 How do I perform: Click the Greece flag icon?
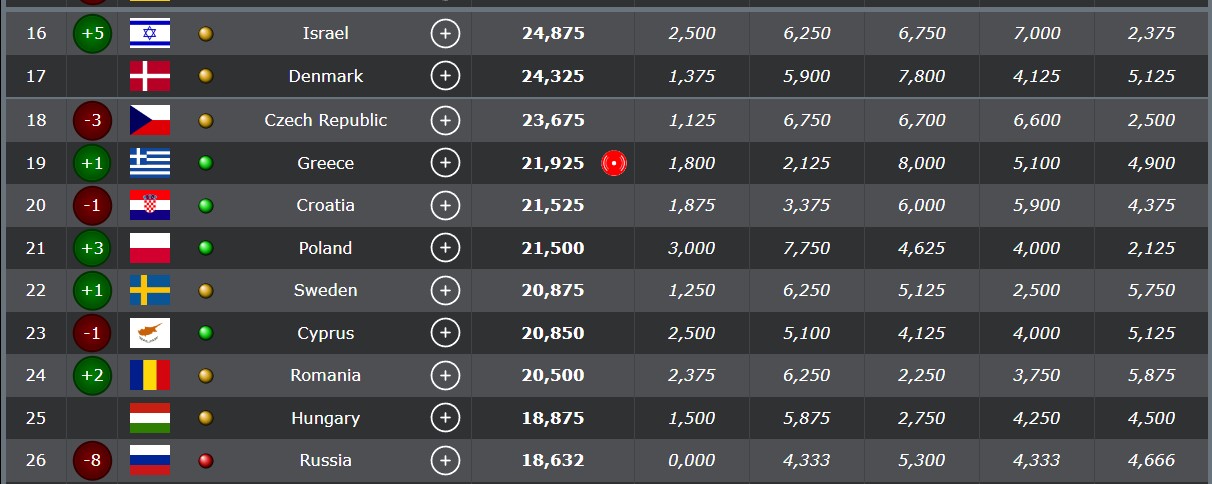point(150,163)
